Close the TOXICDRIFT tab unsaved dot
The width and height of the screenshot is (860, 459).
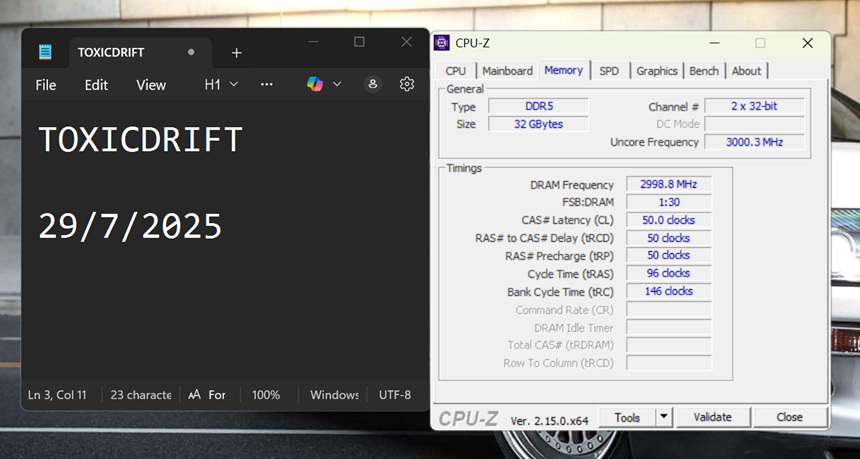[x=191, y=52]
